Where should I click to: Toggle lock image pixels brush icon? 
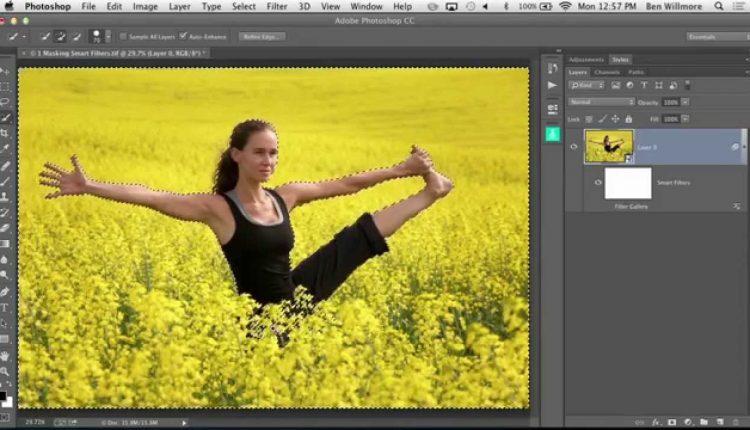(x=603, y=119)
